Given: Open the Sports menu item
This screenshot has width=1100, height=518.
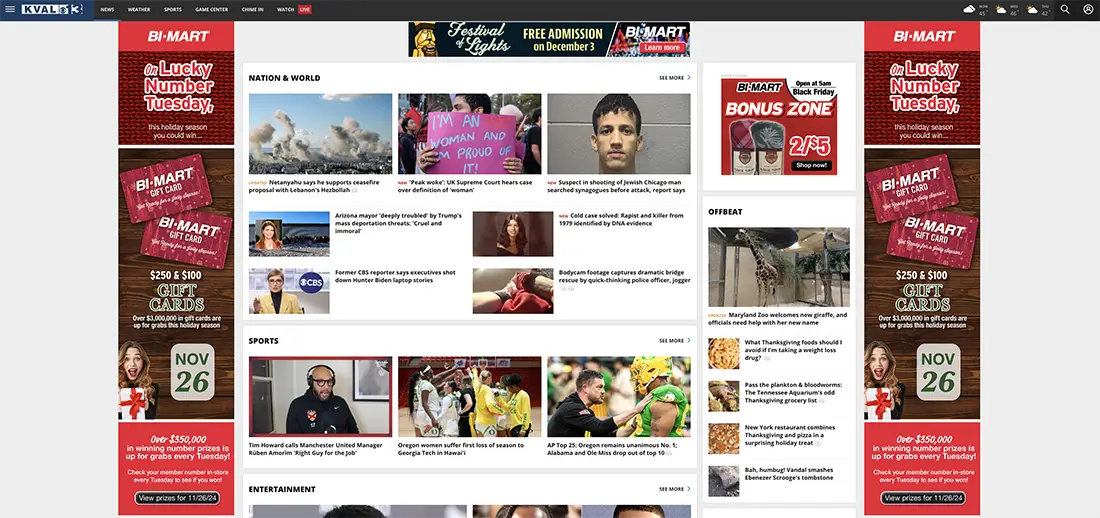Looking at the screenshot, I should (x=173, y=10).
